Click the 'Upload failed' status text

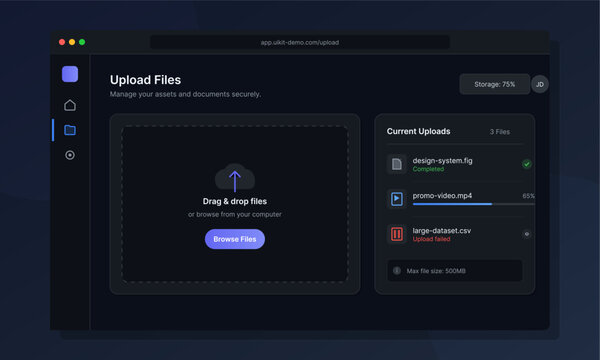pos(431,239)
